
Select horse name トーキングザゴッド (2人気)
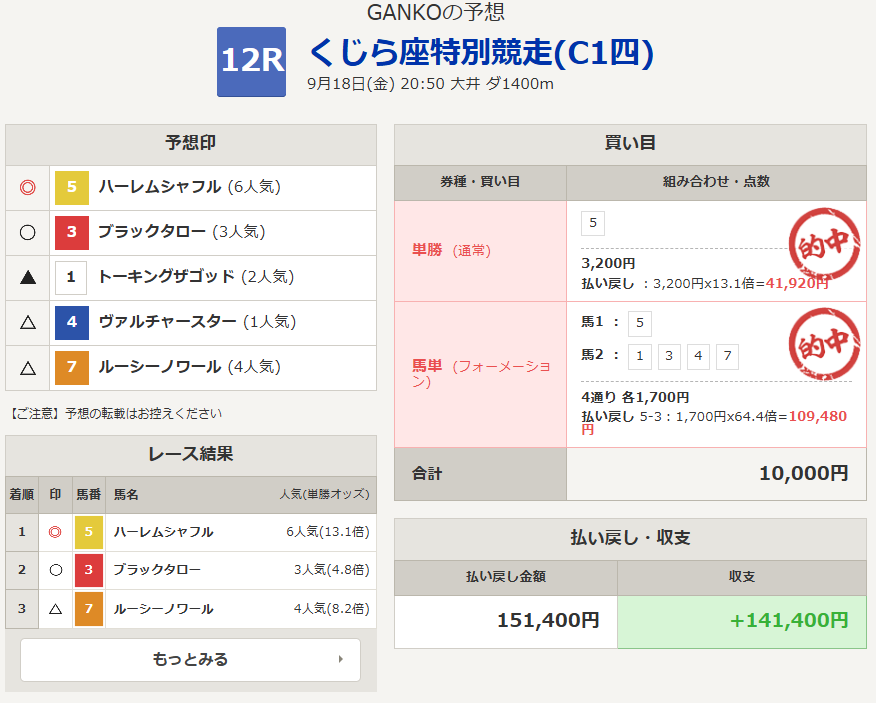coord(196,277)
